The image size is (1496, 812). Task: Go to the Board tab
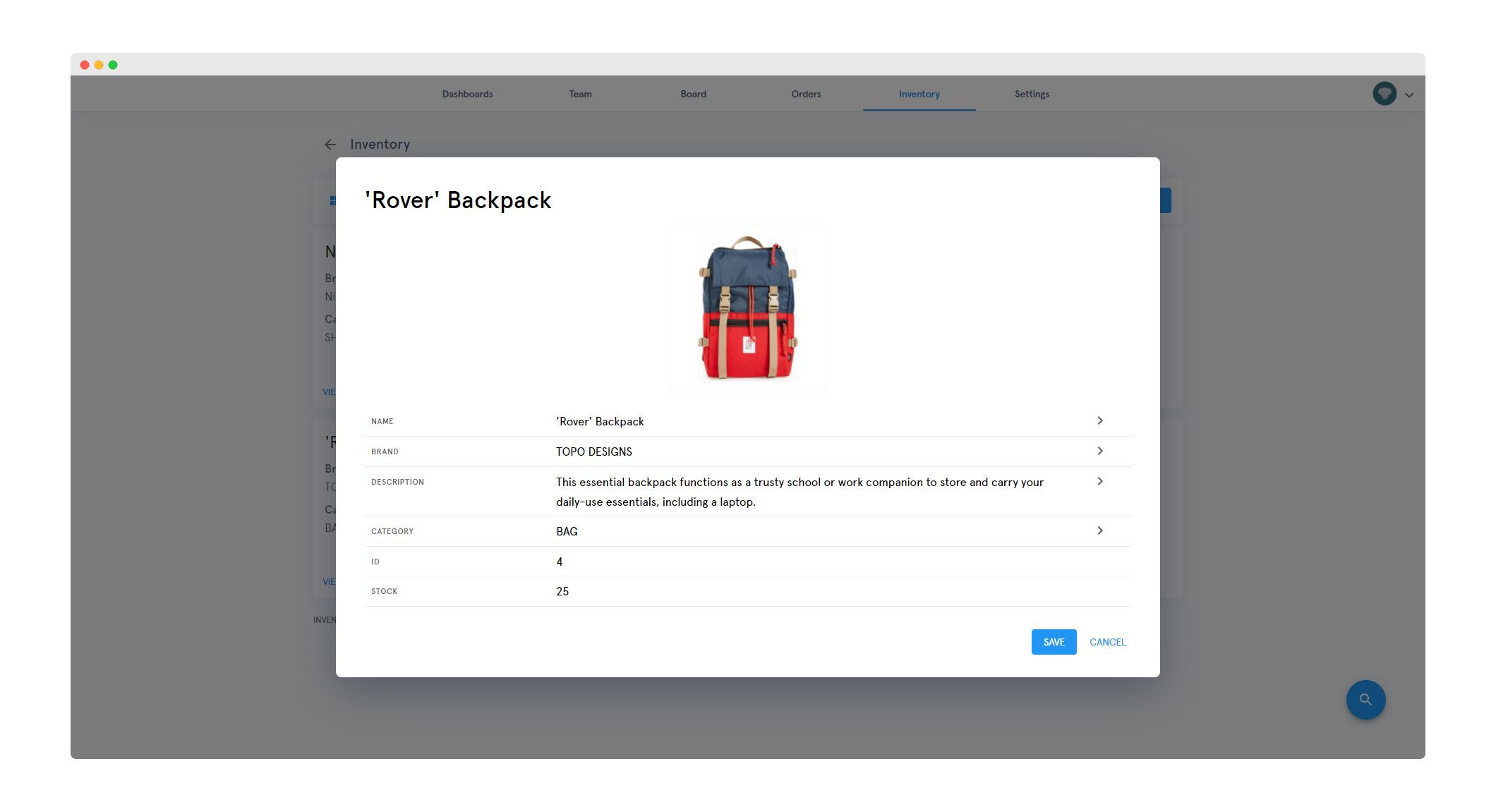pyautogui.click(x=693, y=94)
